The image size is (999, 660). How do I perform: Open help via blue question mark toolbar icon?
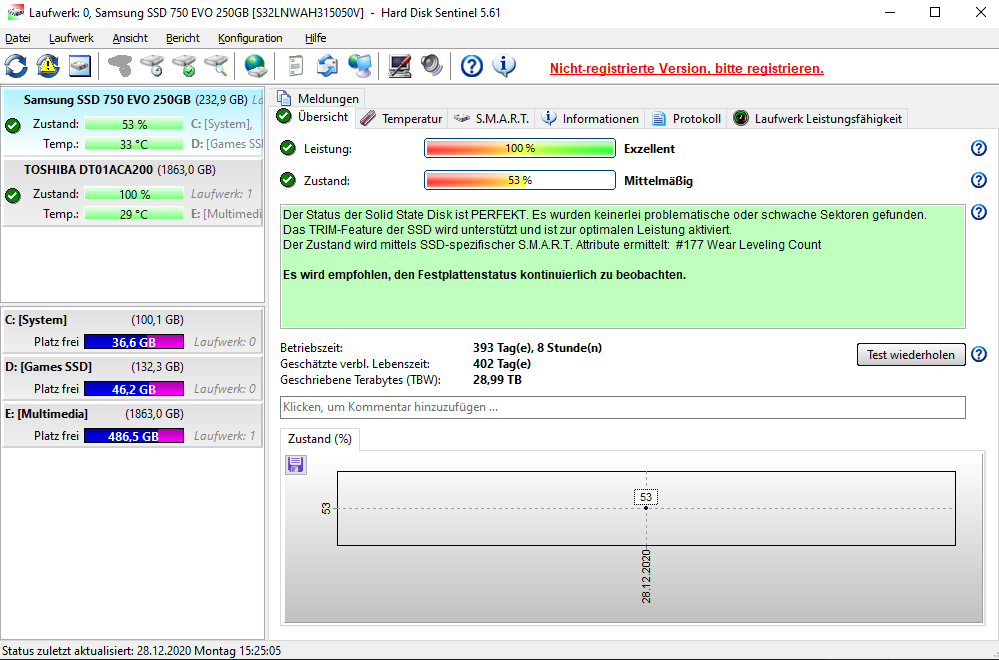(x=471, y=66)
